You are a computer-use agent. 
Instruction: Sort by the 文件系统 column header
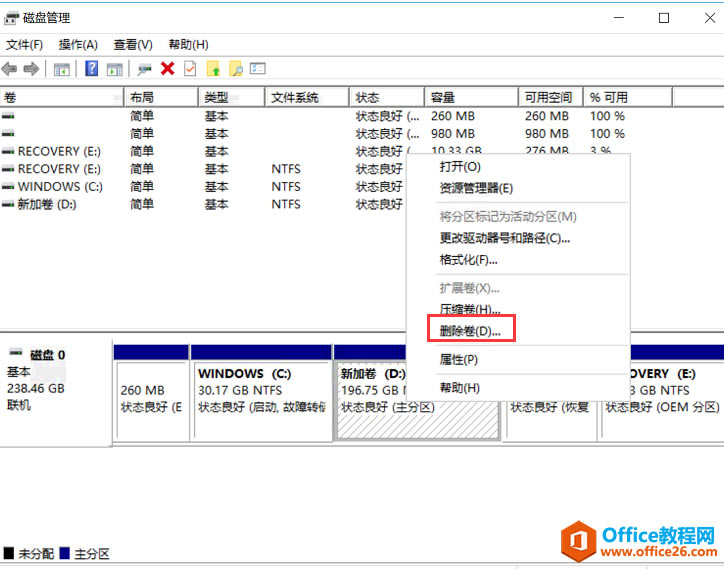pos(308,97)
